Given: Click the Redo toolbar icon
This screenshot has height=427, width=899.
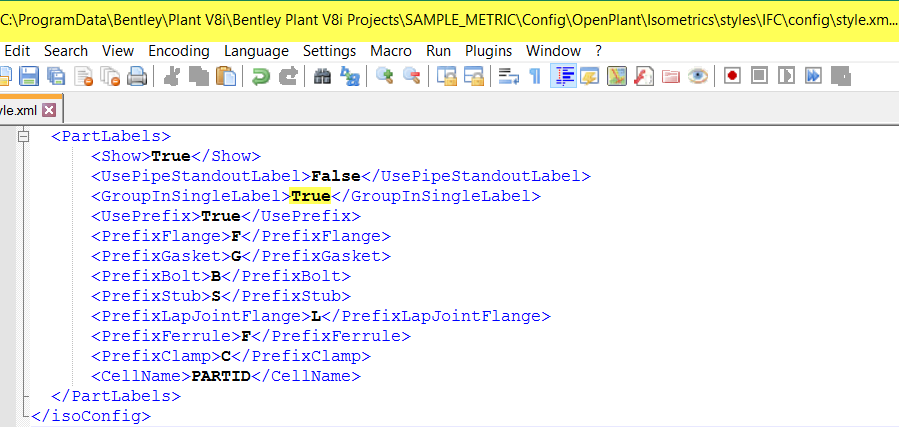Looking at the screenshot, I should point(288,76).
